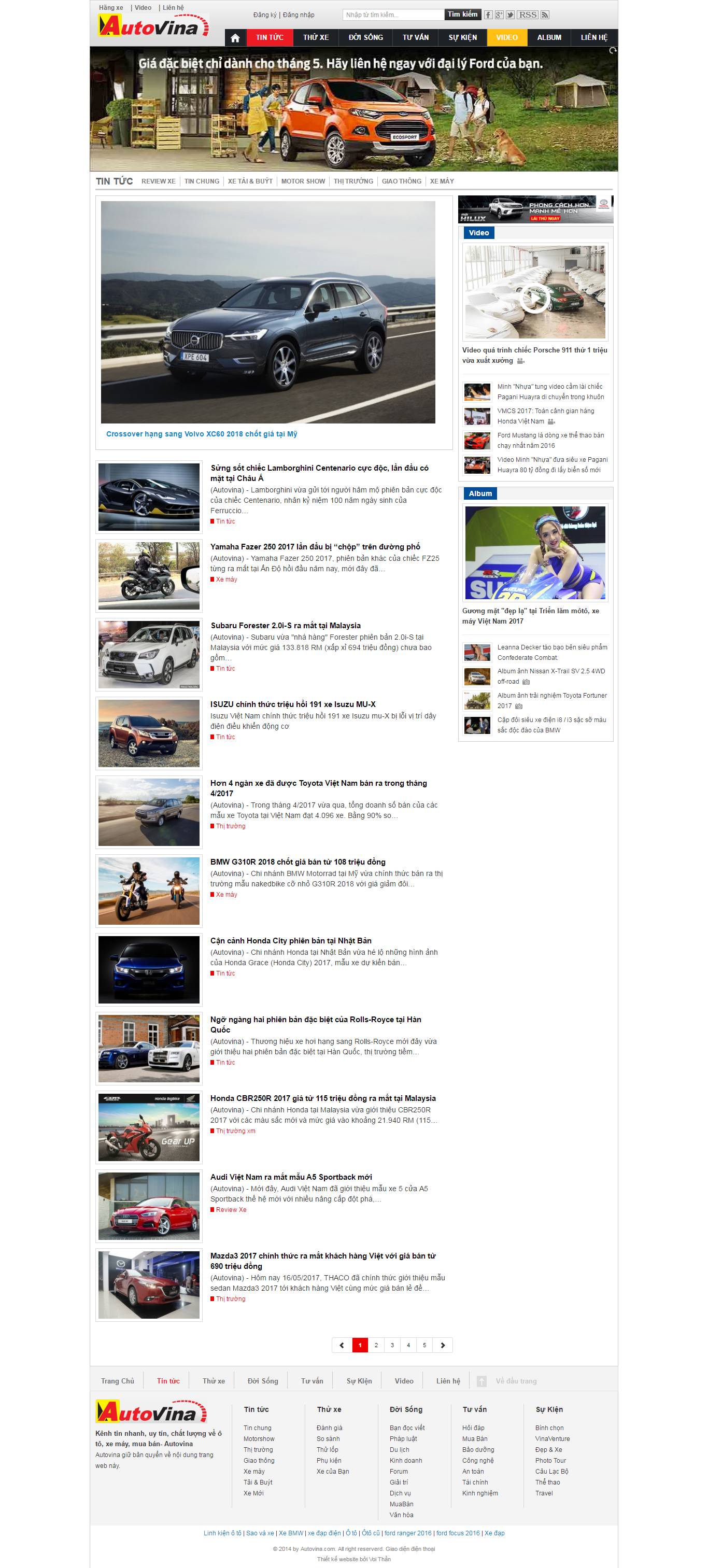Select the MOTOR SHOW subcategory

coord(303,181)
